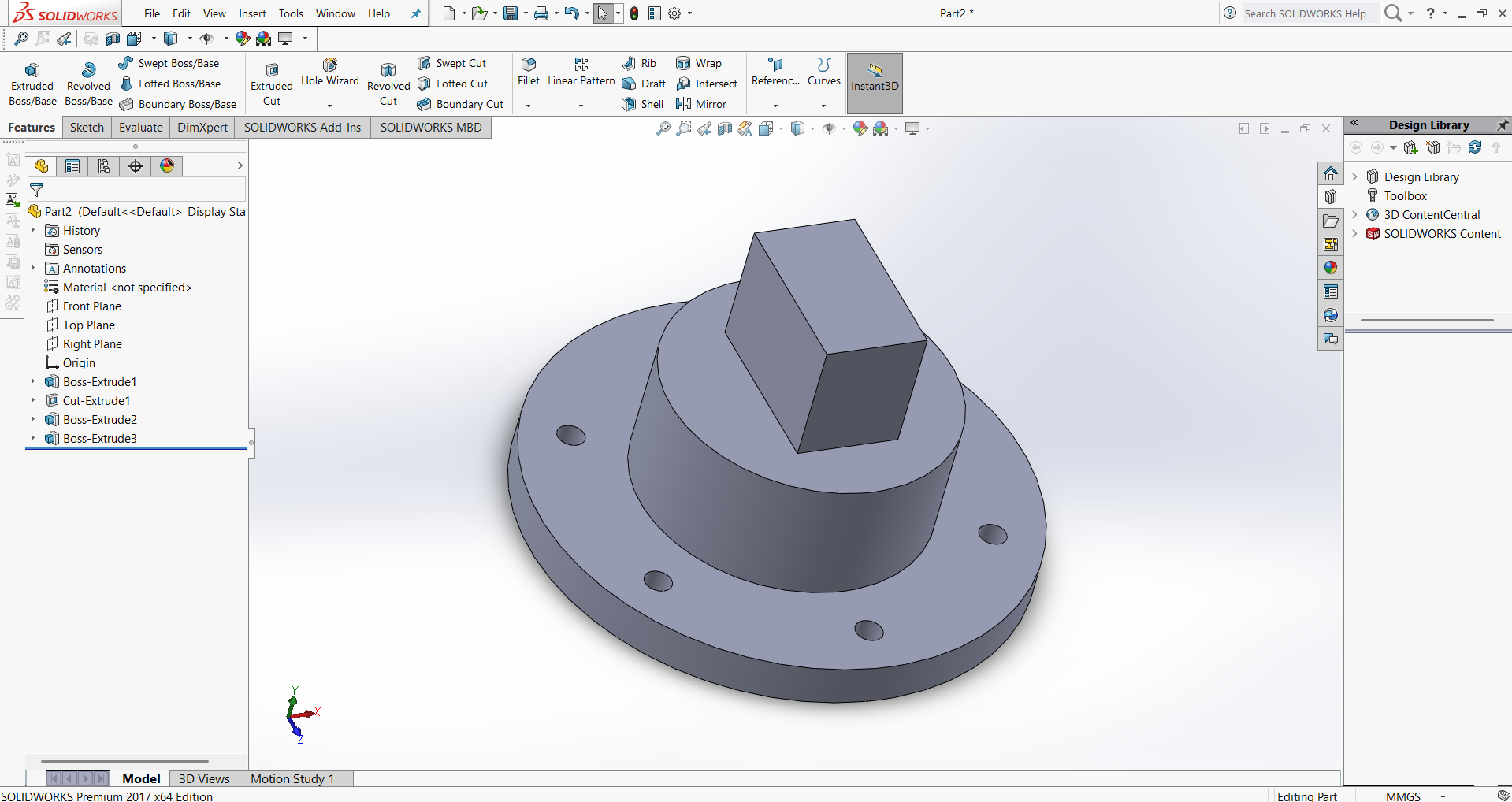Viewport: 1512px width, 802px height.
Task: Expand the SOLIDWORKS Content node
Action: pyautogui.click(x=1355, y=233)
